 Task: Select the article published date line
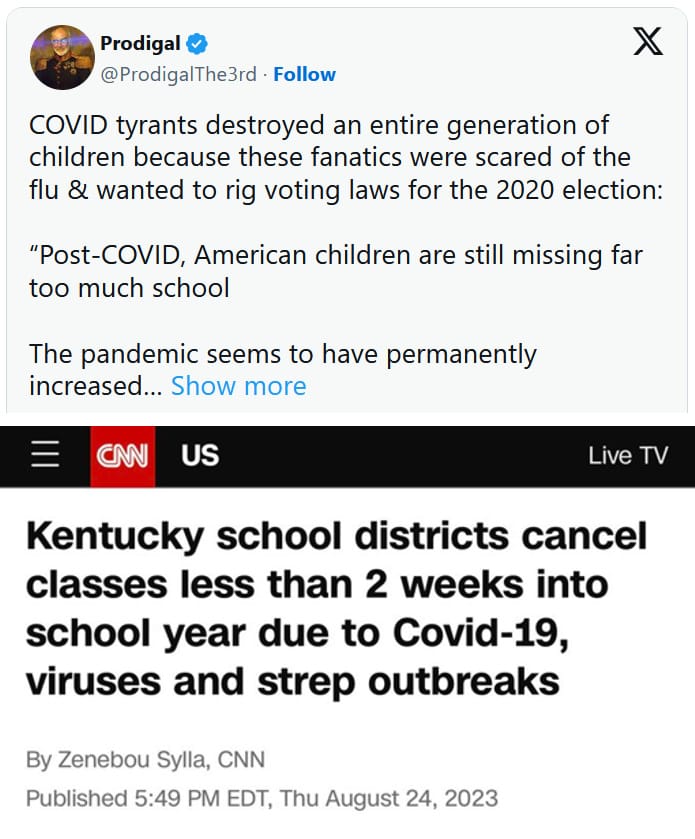262,798
